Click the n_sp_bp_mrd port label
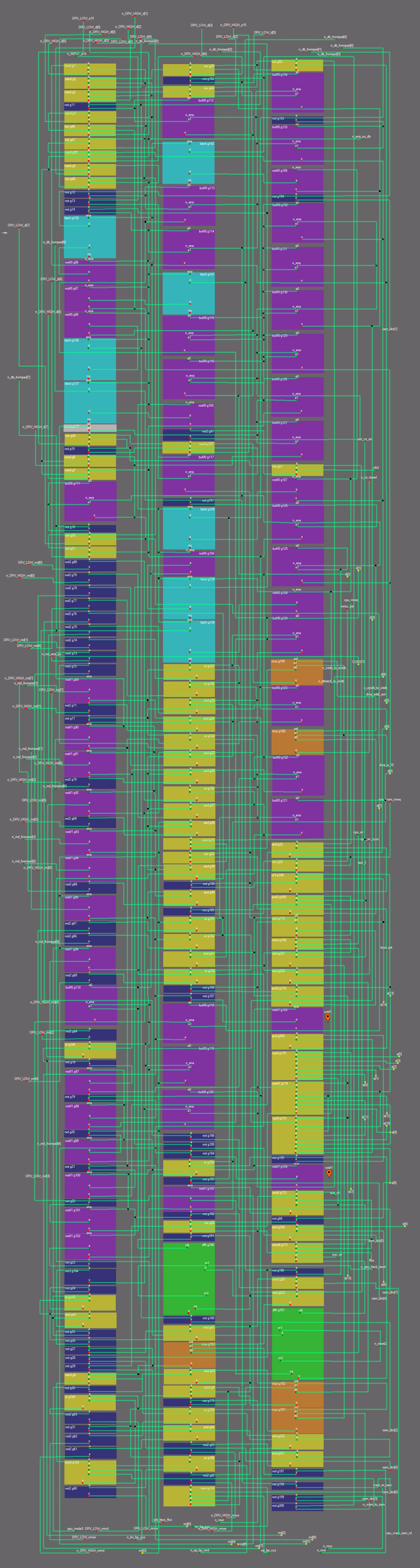Image resolution: width=420 pixels, height=1568 pixels. [x=199, y=1550]
